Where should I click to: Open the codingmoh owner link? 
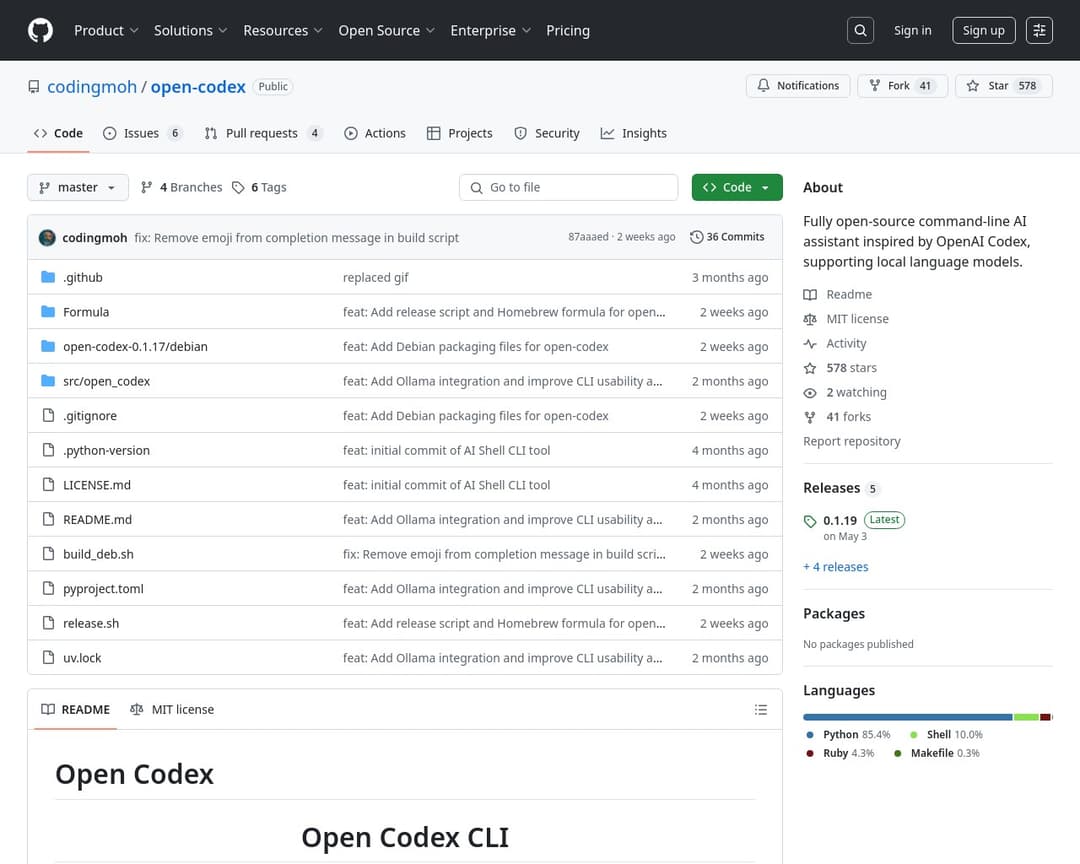click(x=92, y=86)
